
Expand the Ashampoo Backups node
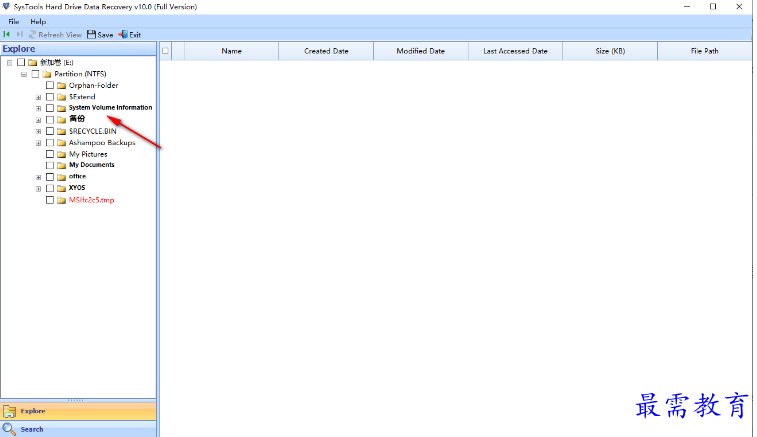tap(38, 143)
